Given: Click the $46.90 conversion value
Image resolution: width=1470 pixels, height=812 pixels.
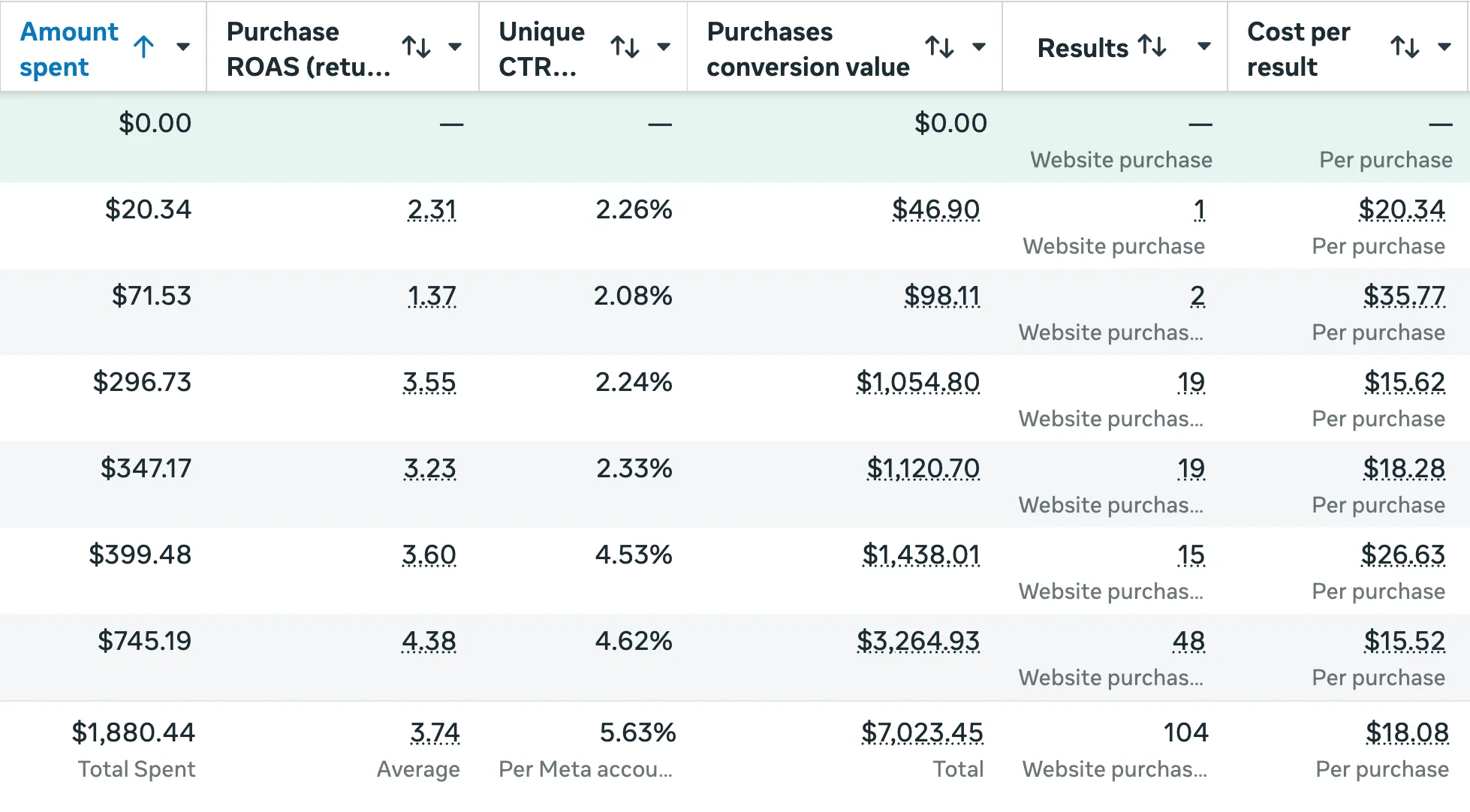Looking at the screenshot, I should [x=935, y=209].
